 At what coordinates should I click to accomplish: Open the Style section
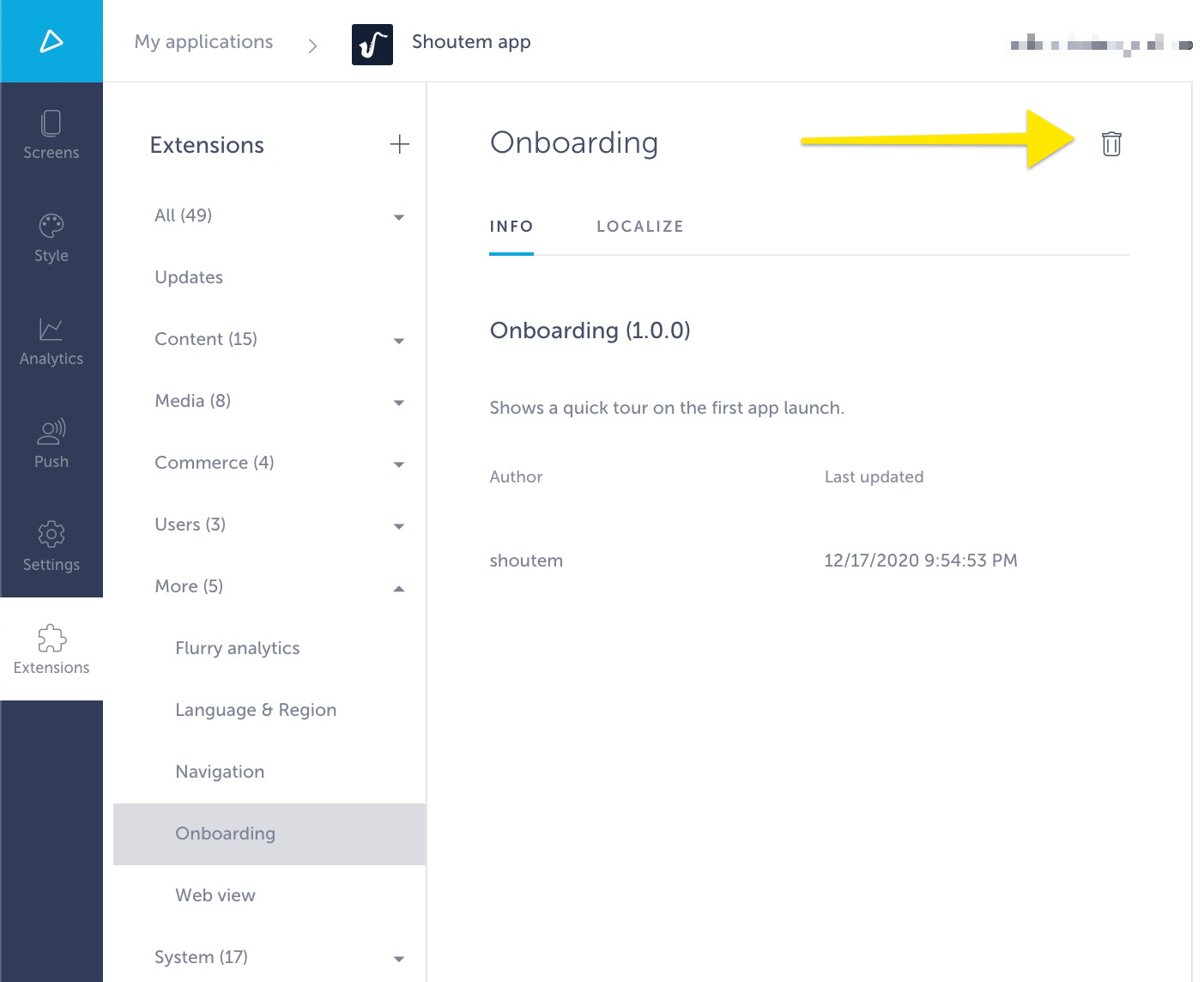click(x=51, y=239)
